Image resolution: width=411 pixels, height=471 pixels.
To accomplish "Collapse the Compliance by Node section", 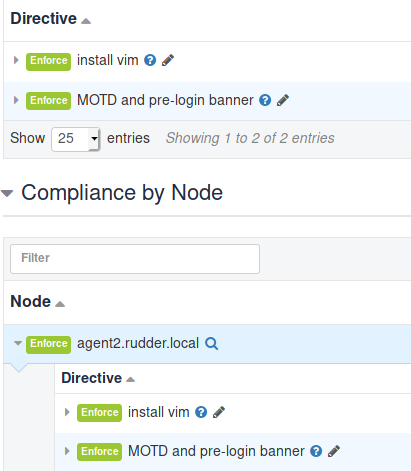I will pos(7,193).
